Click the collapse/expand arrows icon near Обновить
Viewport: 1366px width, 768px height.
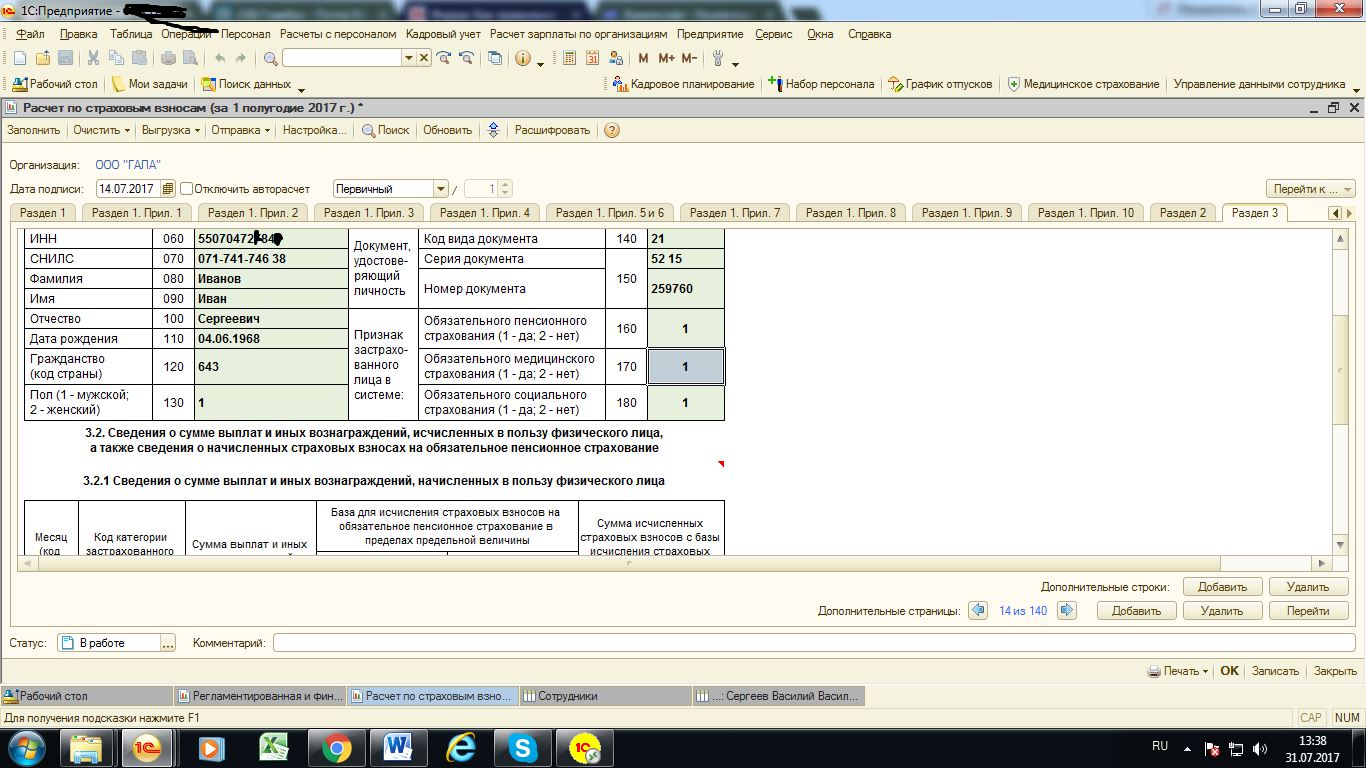tap(493, 130)
